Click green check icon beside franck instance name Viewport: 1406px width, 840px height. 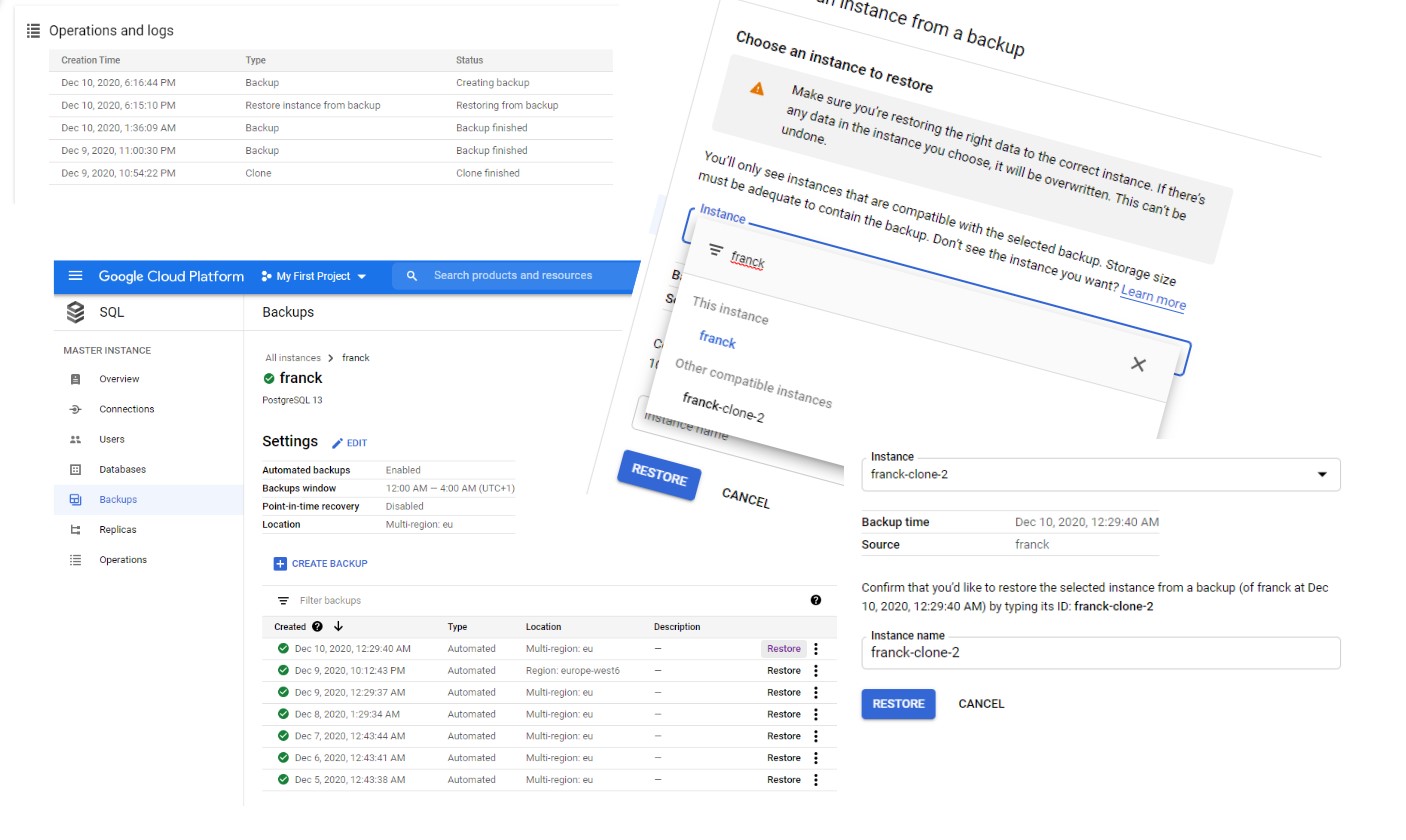click(x=269, y=378)
